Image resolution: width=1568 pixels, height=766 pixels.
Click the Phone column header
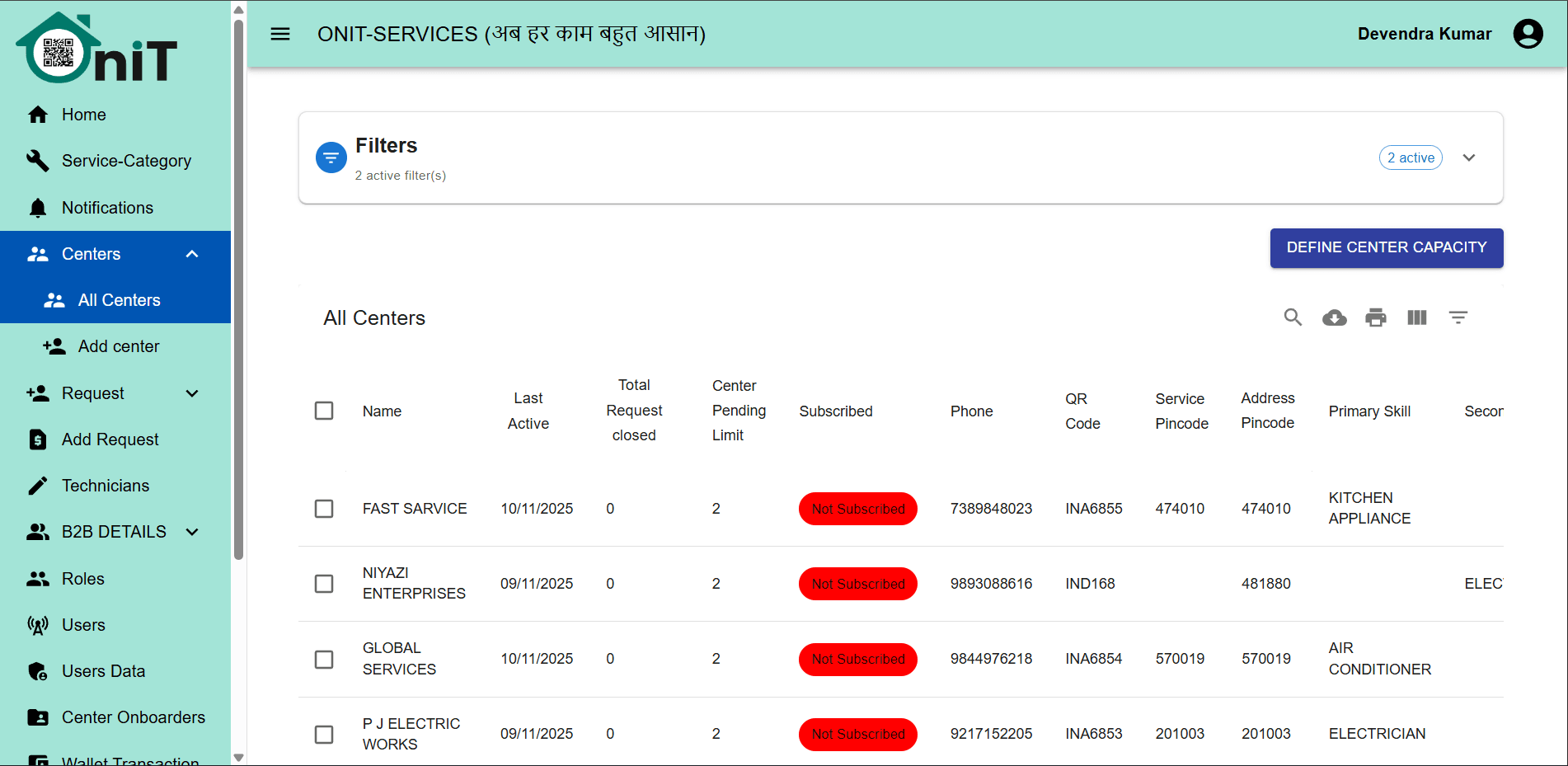click(971, 411)
